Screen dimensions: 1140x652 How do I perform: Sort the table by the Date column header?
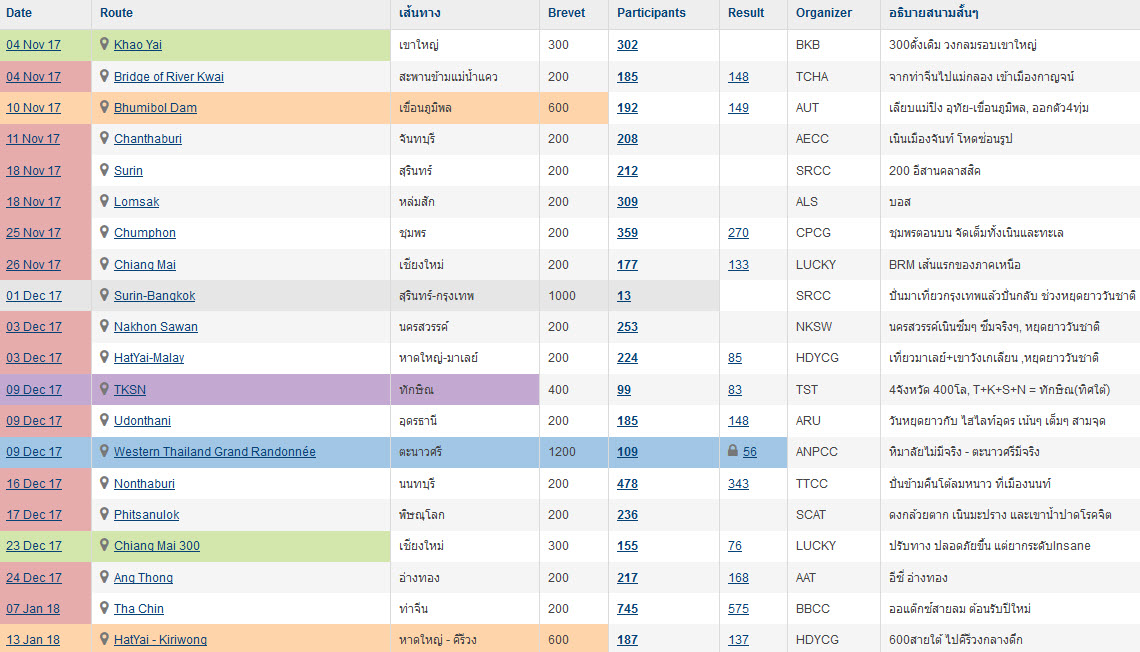[x=19, y=12]
